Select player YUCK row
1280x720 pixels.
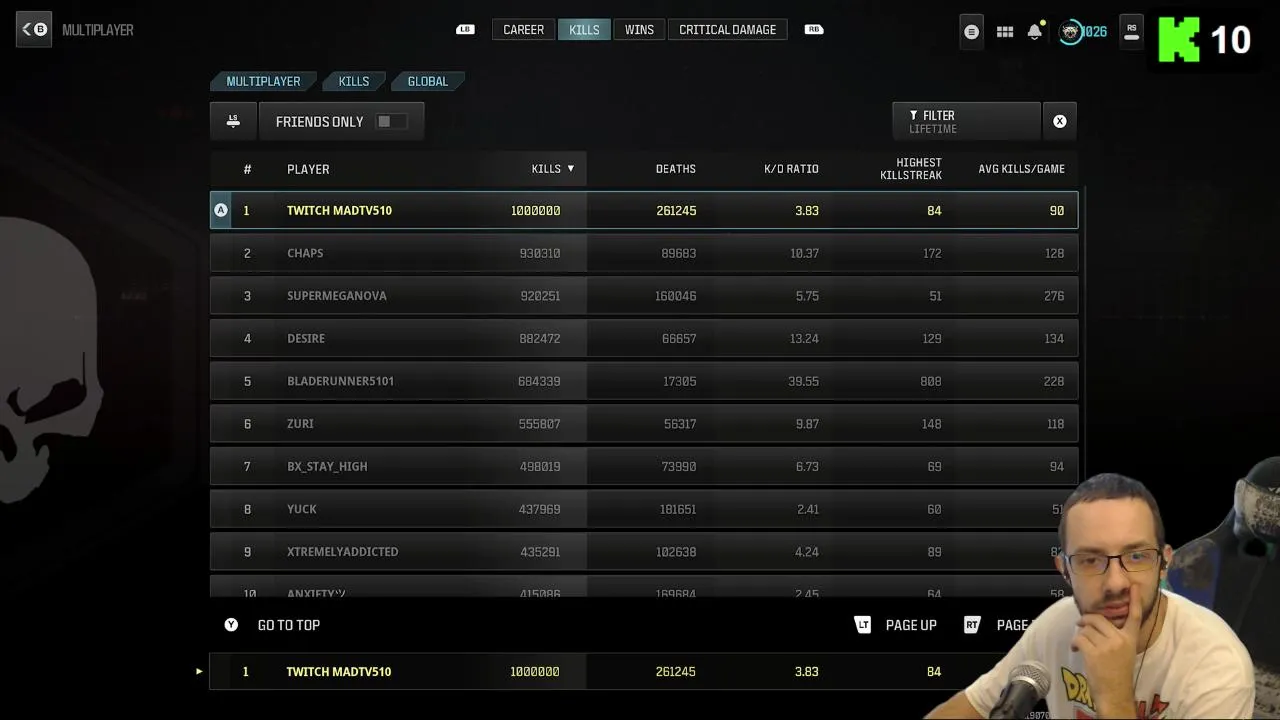tap(644, 509)
